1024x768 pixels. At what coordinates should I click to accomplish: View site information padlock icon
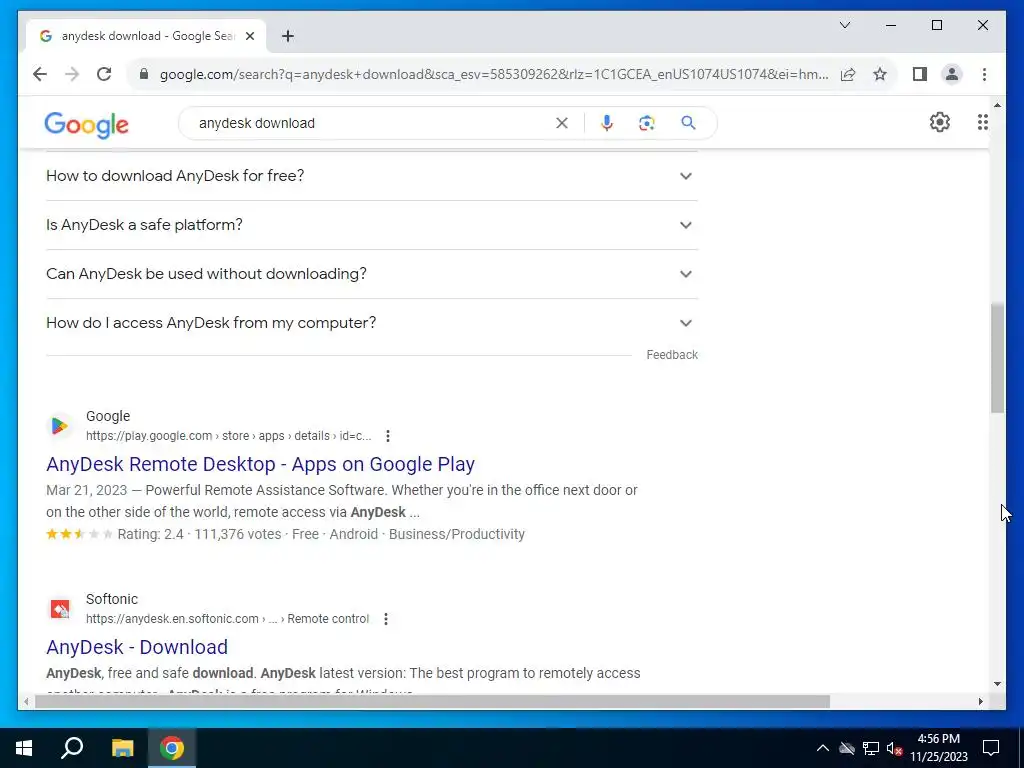[x=144, y=74]
